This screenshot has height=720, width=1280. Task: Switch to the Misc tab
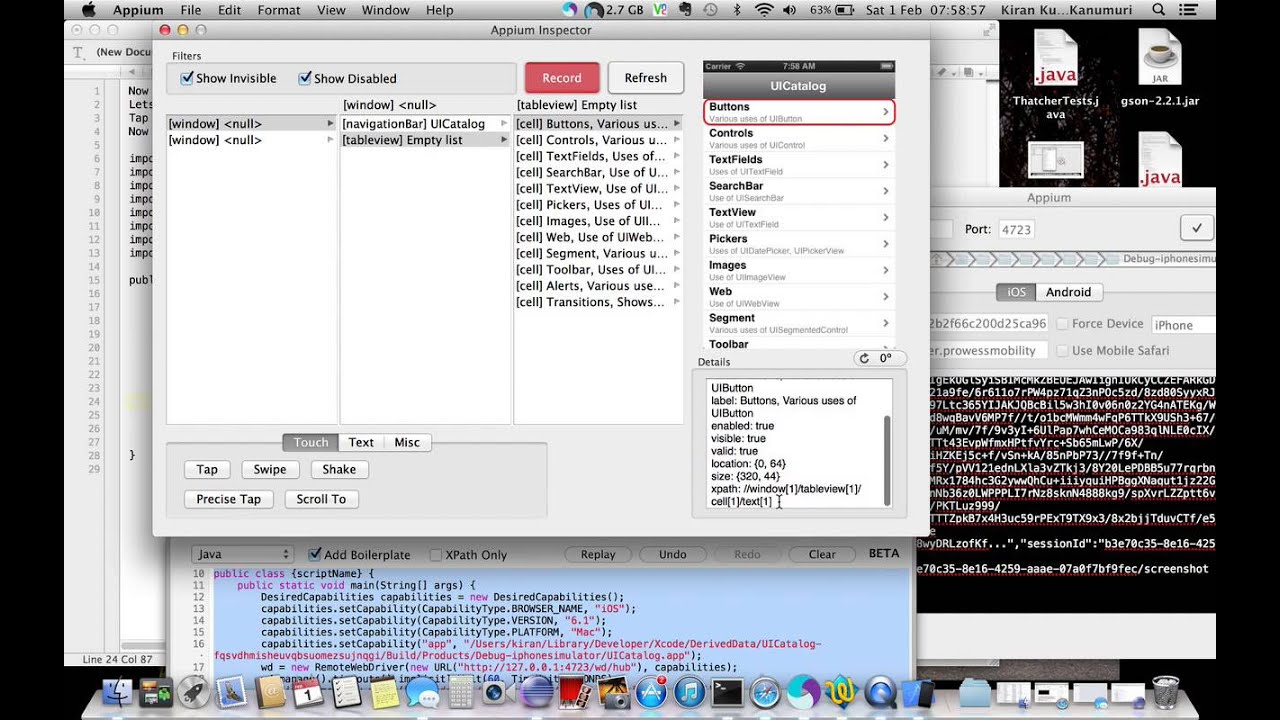(407, 442)
